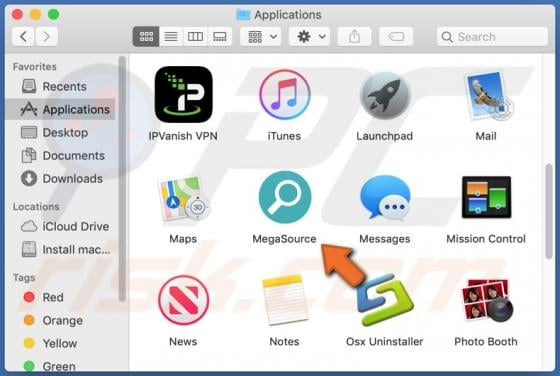Zoom the window with green button
Viewport: 560px width, 376px height.
click(x=54, y=15)
